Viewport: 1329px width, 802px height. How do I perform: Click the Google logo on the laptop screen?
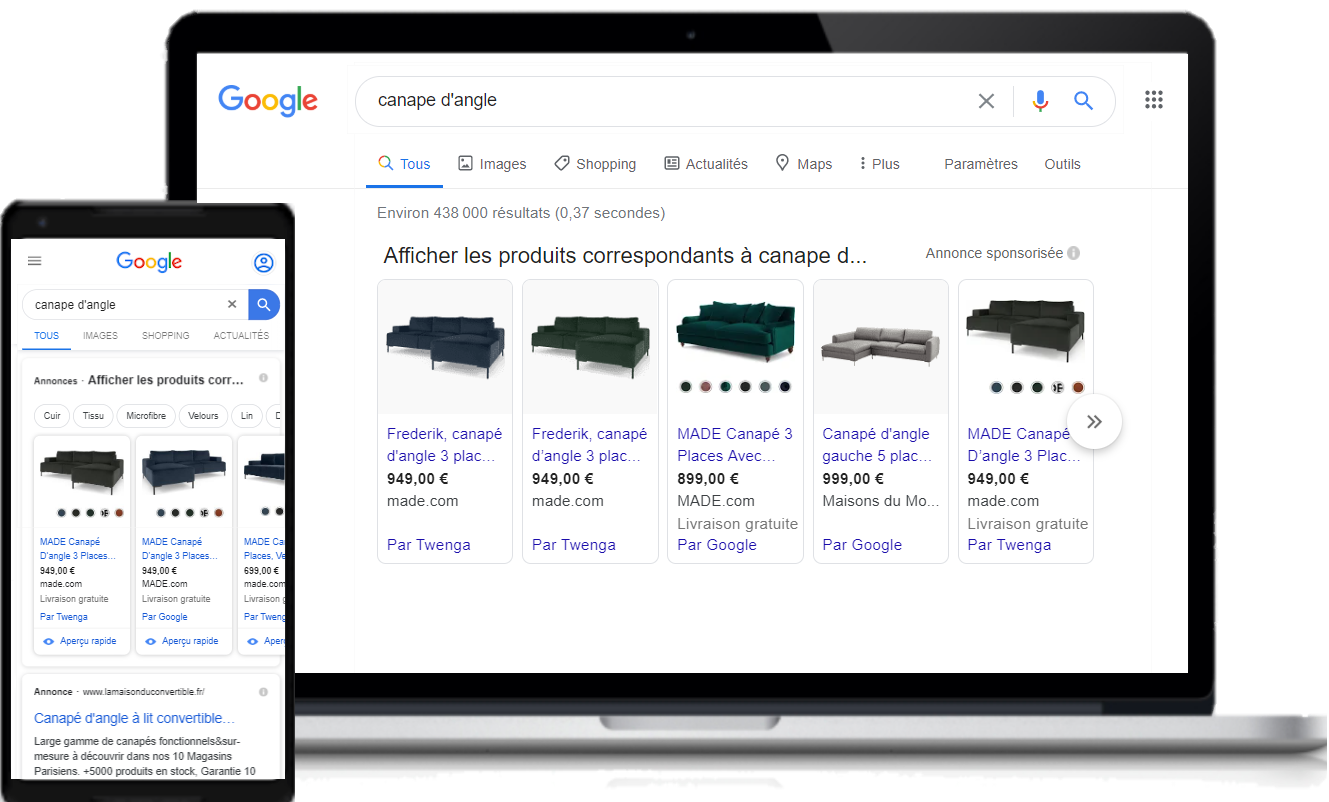tap(268, 101)
